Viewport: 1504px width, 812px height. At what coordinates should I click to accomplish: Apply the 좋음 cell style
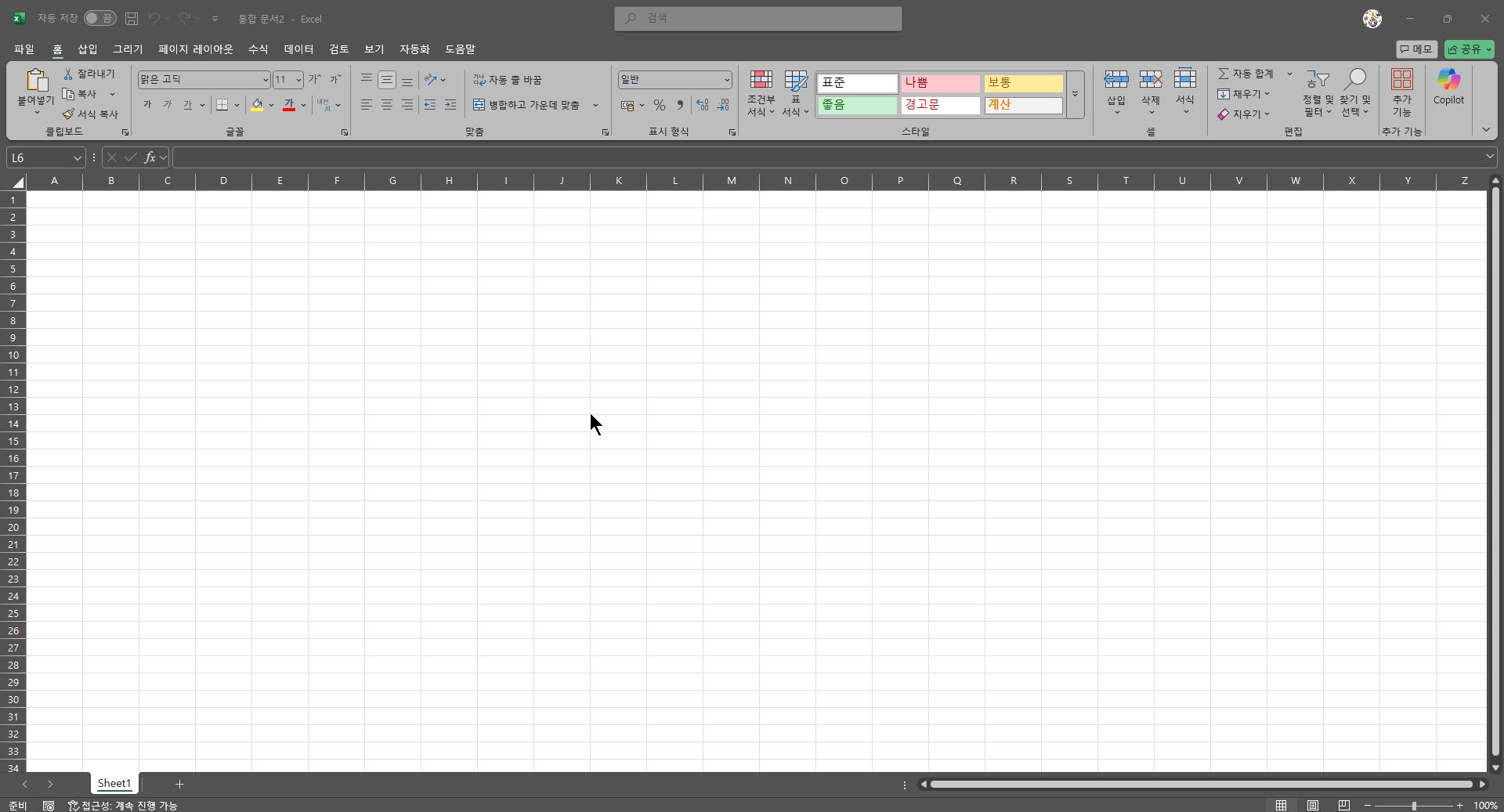[x=857, y=105]
